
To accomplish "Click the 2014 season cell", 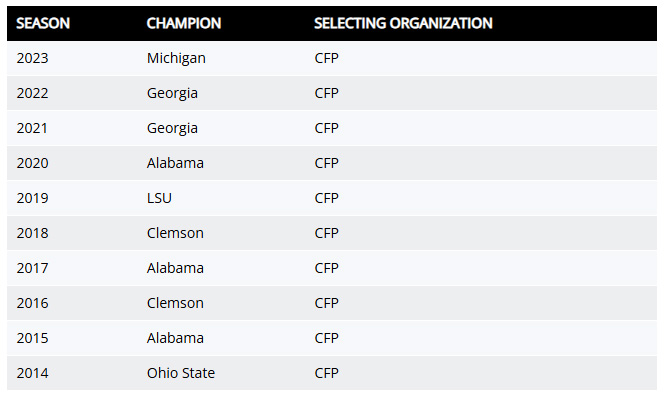I will tap(32, 373).
